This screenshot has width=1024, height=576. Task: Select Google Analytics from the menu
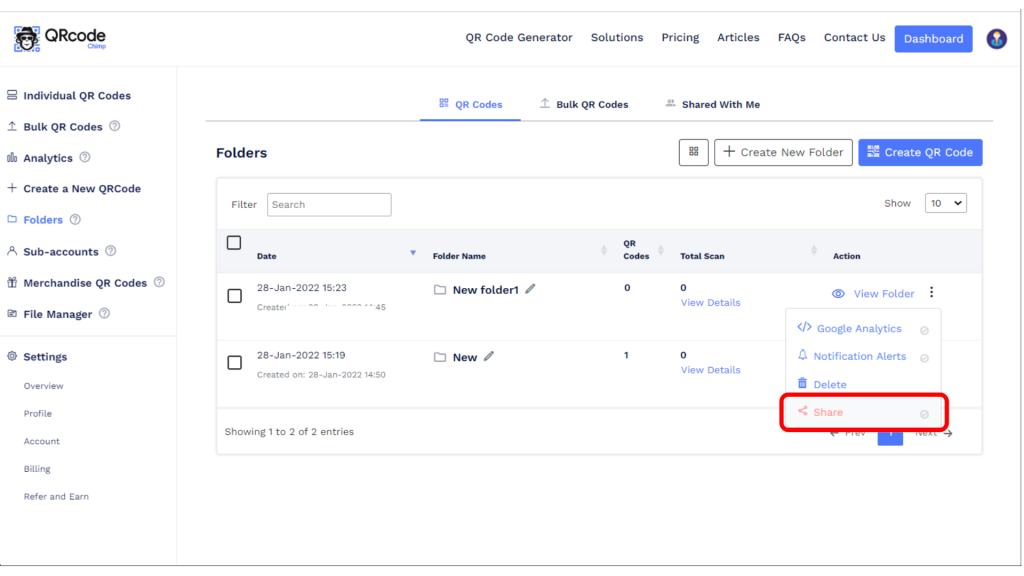pos(859,328)
